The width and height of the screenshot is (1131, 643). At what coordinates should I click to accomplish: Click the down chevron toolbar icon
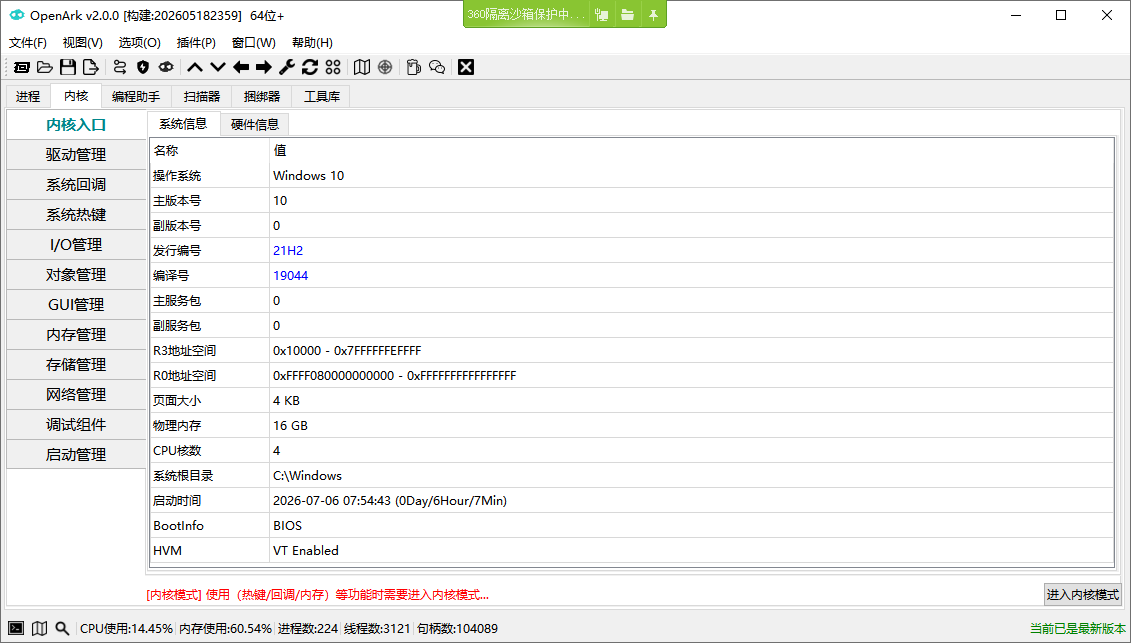pyautogui.click(x=218, y=67)
